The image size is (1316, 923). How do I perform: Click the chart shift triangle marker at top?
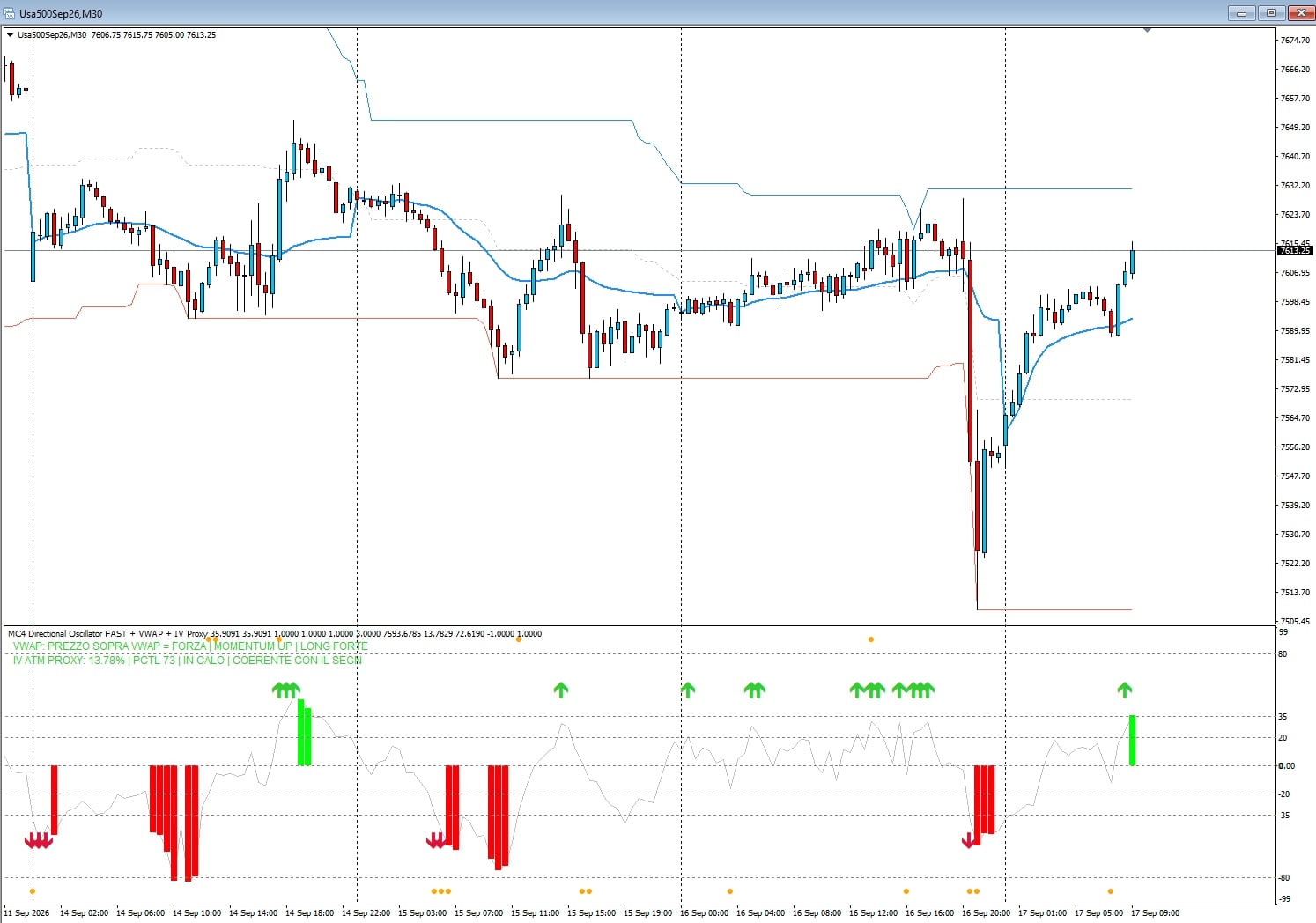(x=1147, y=31)
